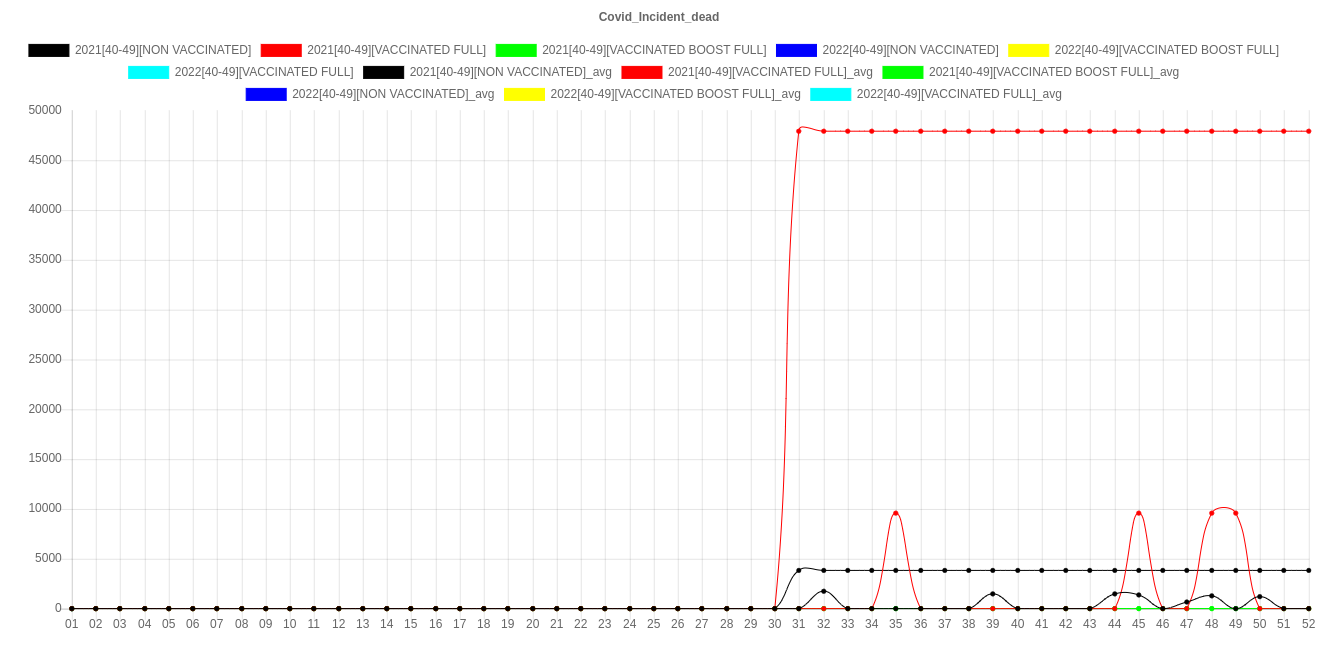Viewport: 1318px width, 659px height.
Task: Click blue swatch for 2022[40-49][NON VACCINATED]
Action: point(795,50)
